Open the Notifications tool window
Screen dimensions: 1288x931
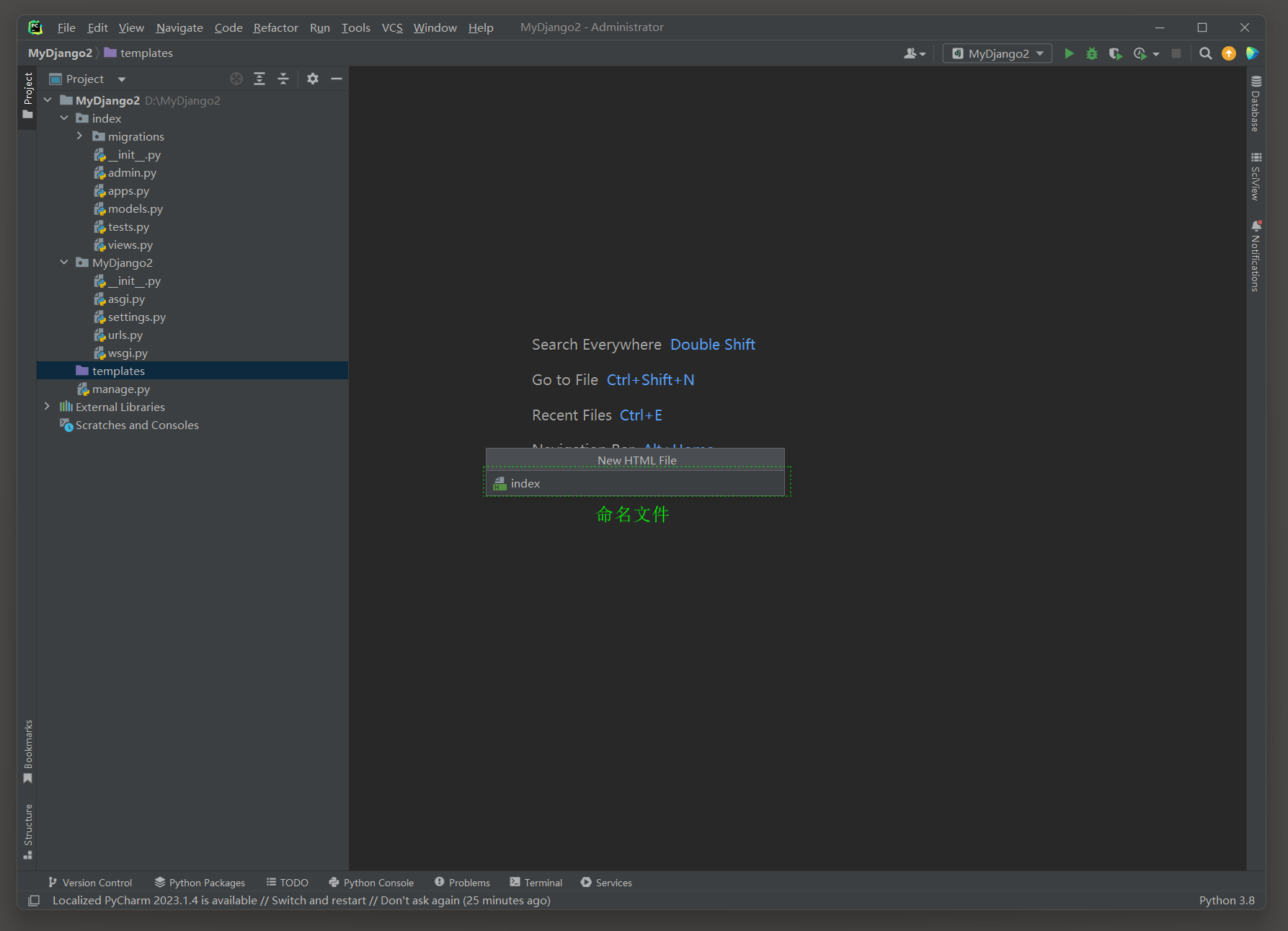pos(1256,256)
